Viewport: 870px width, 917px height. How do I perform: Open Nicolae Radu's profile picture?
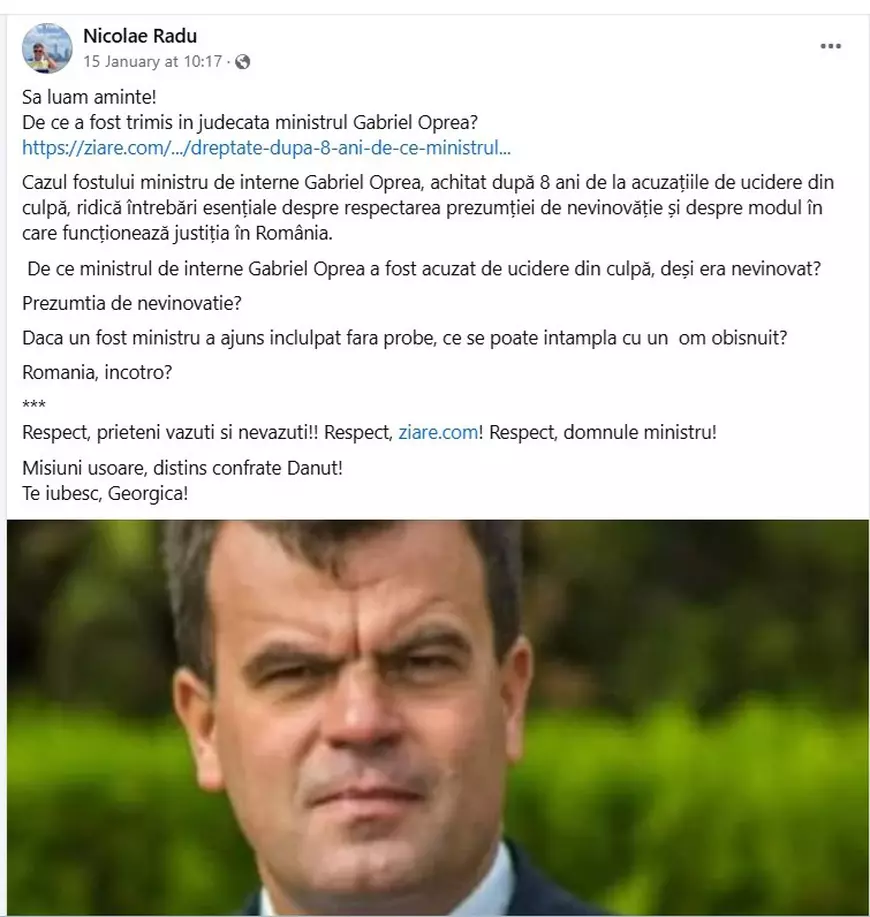click(47, 49)
